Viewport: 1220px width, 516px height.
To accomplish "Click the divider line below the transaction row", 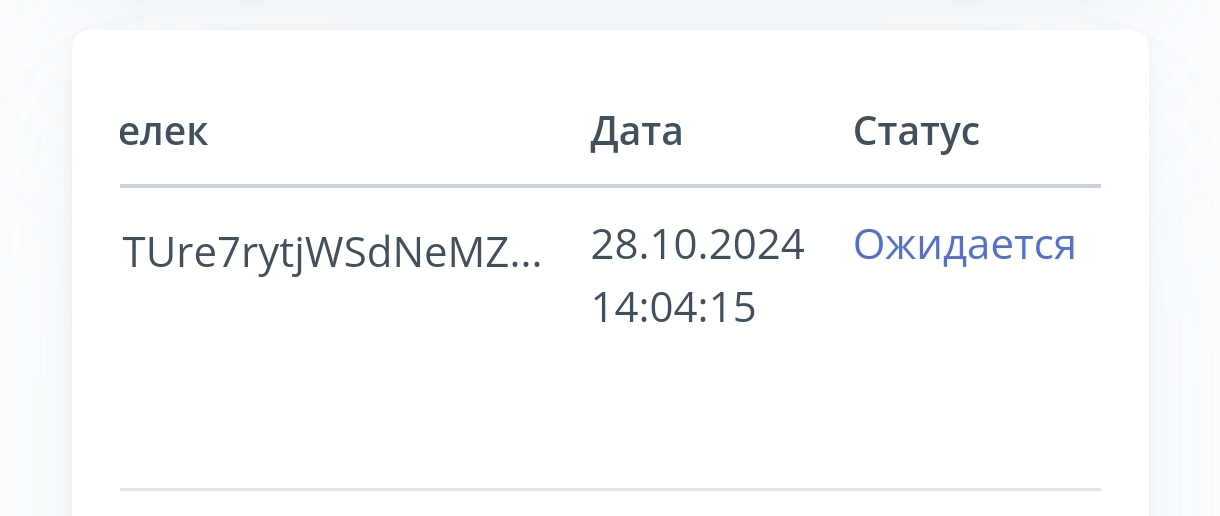I will (x=610, y=489).
